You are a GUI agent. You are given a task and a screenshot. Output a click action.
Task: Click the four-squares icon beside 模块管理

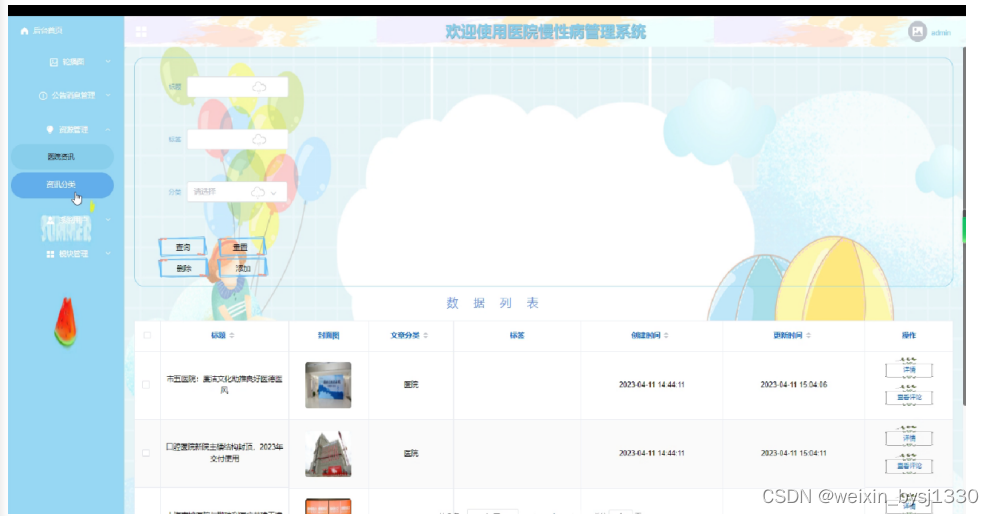pos(50,254)
